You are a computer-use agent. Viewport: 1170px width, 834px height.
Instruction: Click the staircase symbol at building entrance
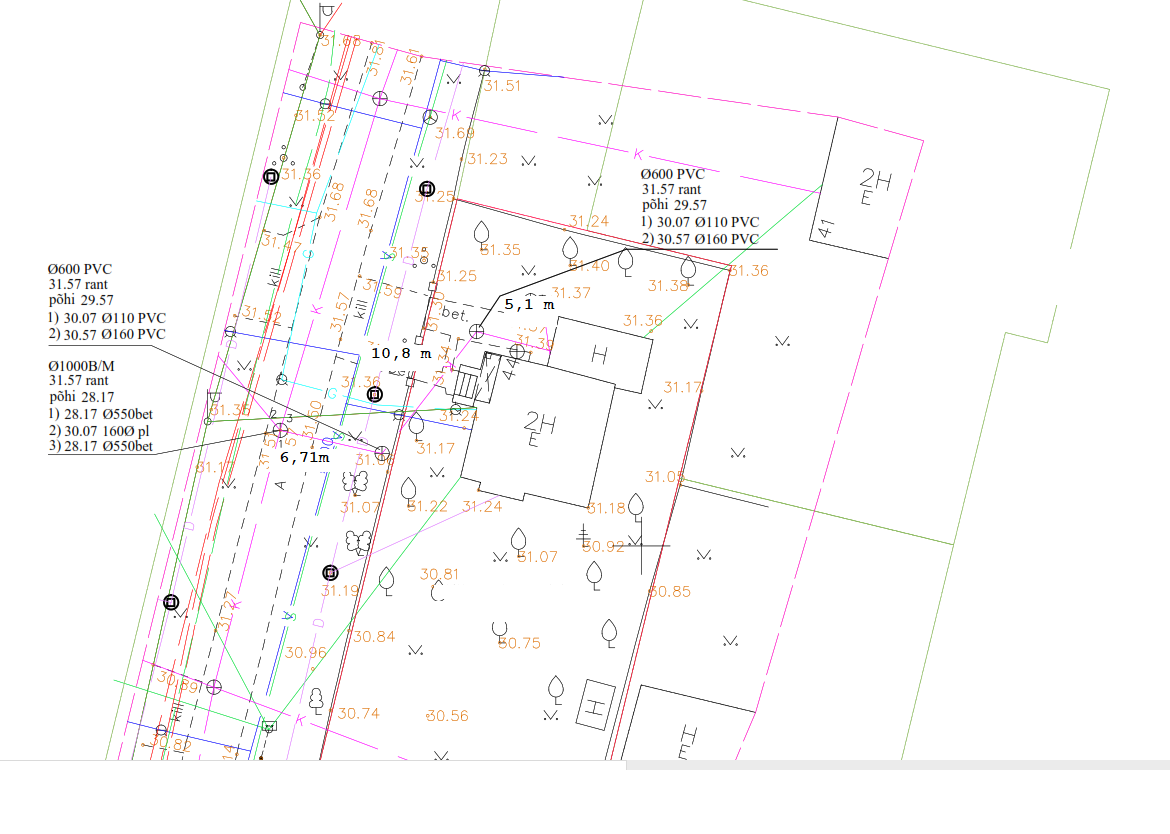(x=468, y=382)
